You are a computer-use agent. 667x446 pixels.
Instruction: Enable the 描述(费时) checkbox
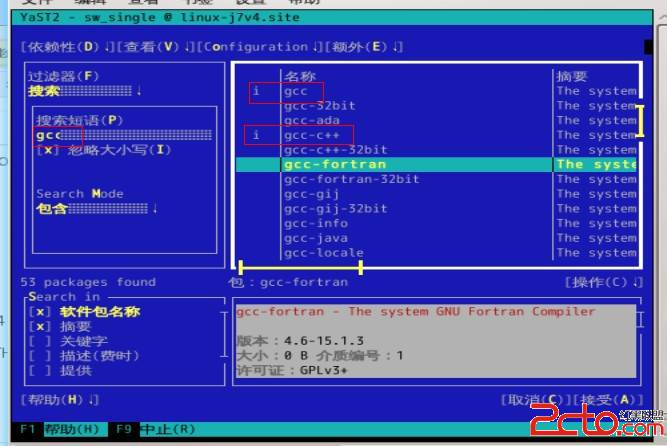[84, 356]
